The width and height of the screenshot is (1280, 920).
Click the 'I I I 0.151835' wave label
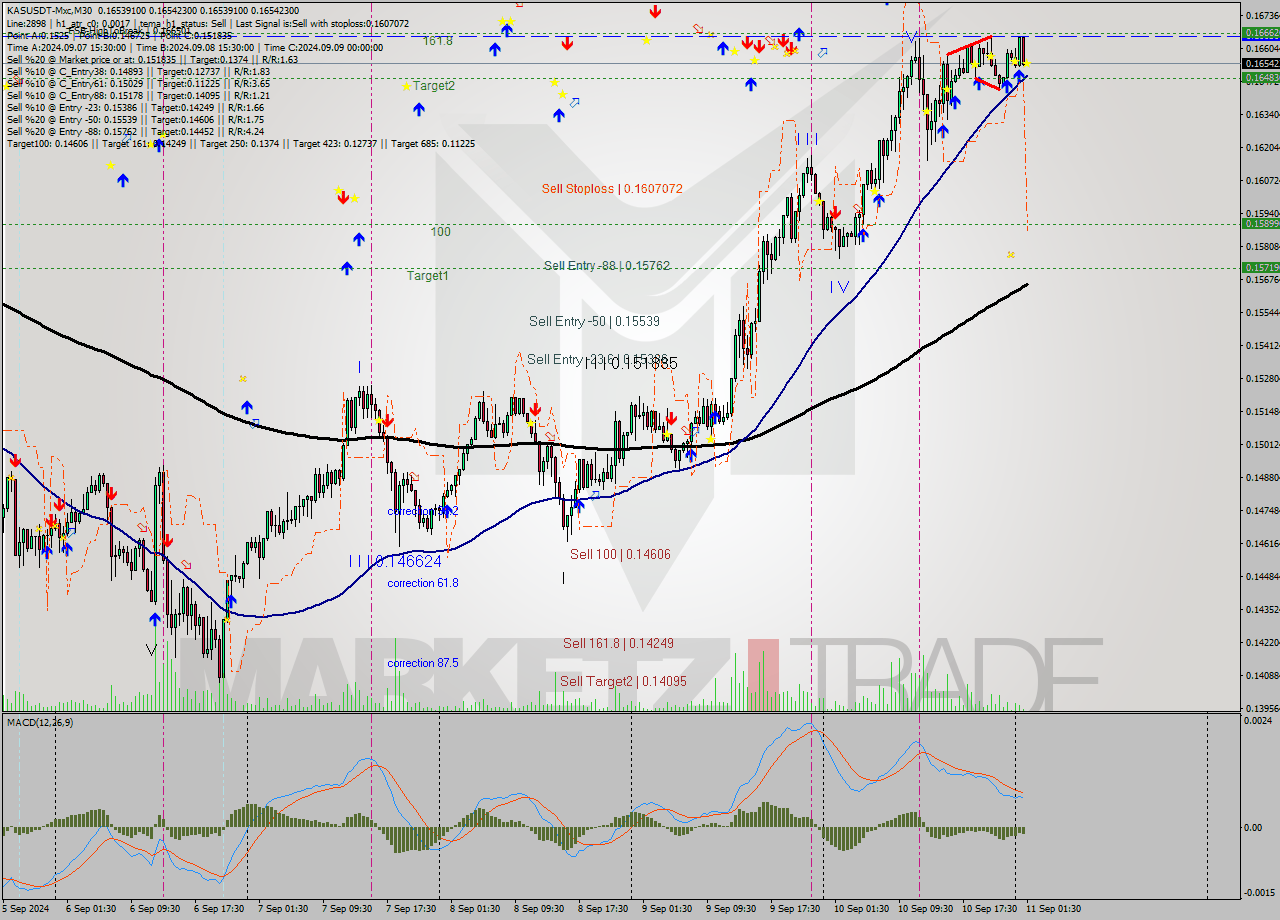coord(631,364)
